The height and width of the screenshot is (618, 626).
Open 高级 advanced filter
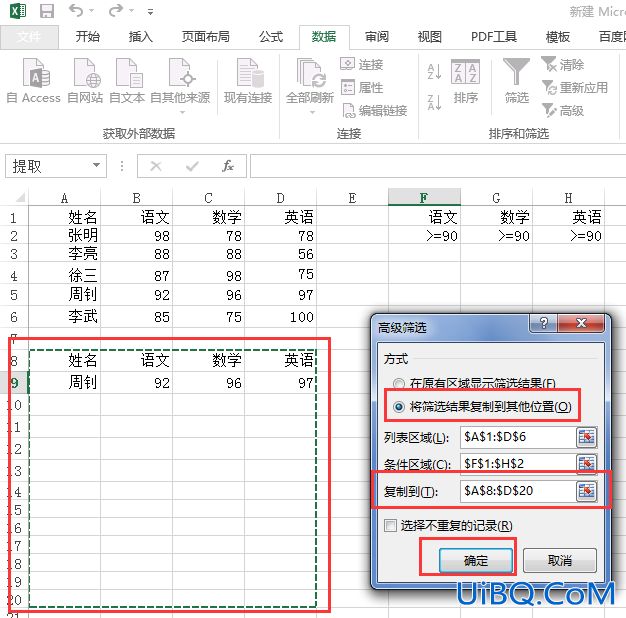(x=563, y=110)
